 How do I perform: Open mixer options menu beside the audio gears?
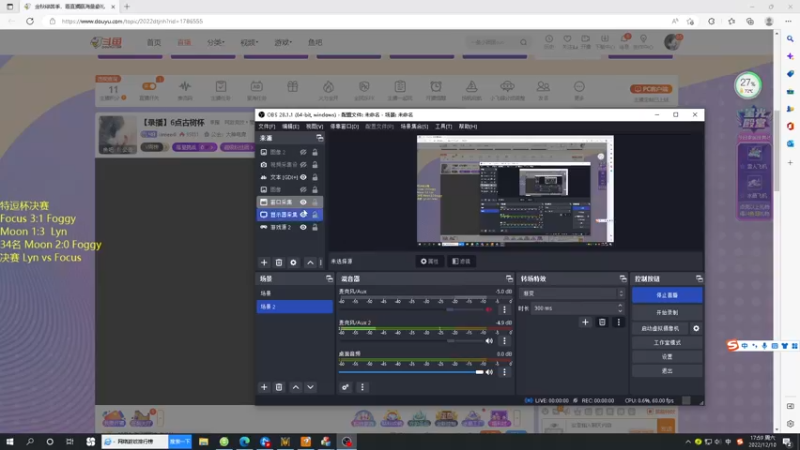click(x=362, y=387)
